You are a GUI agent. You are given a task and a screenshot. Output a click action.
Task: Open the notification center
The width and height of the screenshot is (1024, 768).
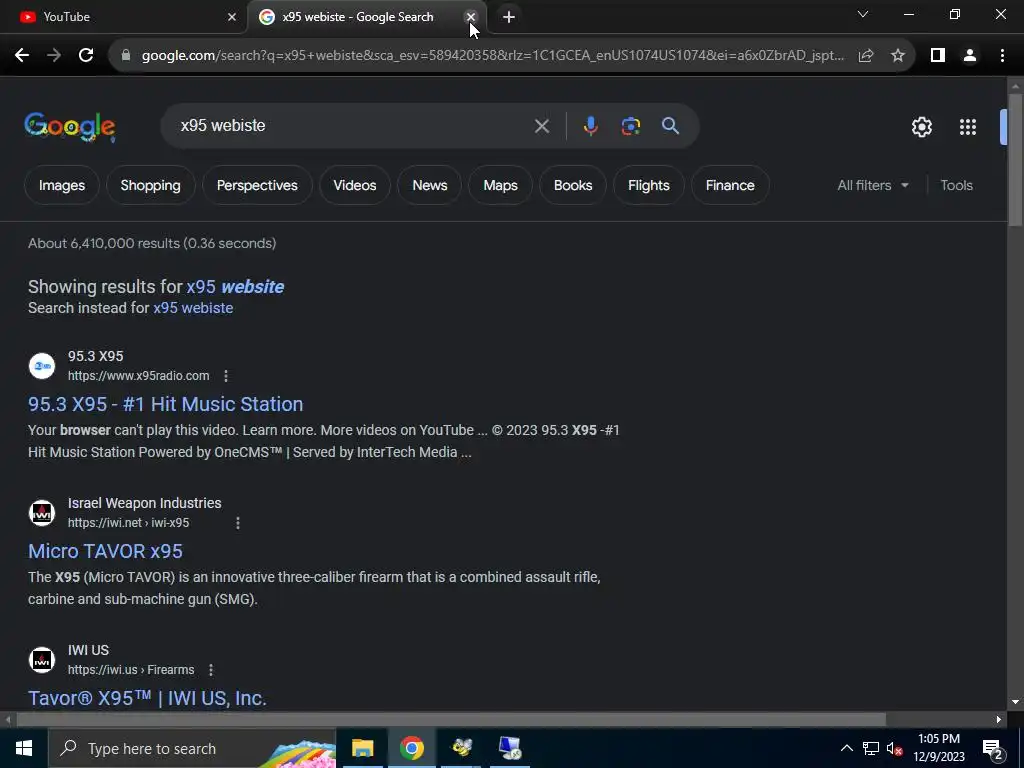[993, 750]
